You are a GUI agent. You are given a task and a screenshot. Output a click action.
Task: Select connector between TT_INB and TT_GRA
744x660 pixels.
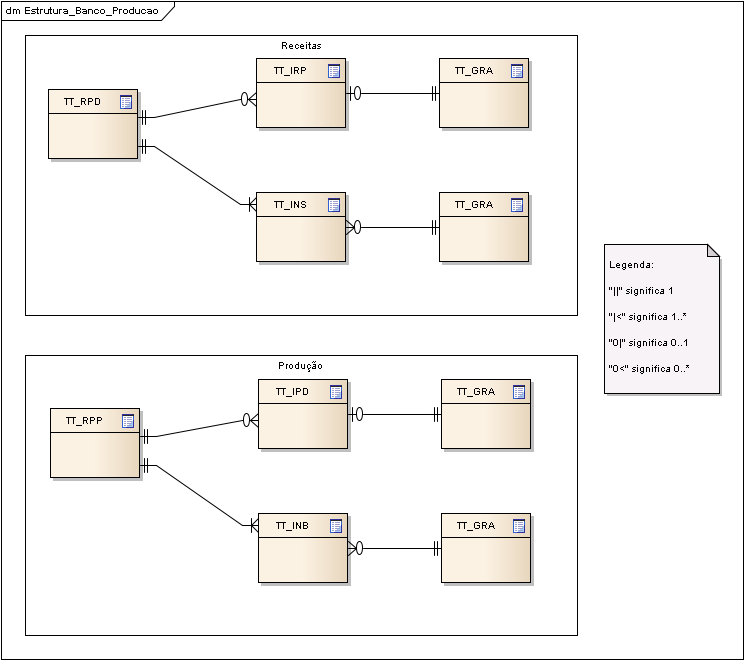(394, 548)
